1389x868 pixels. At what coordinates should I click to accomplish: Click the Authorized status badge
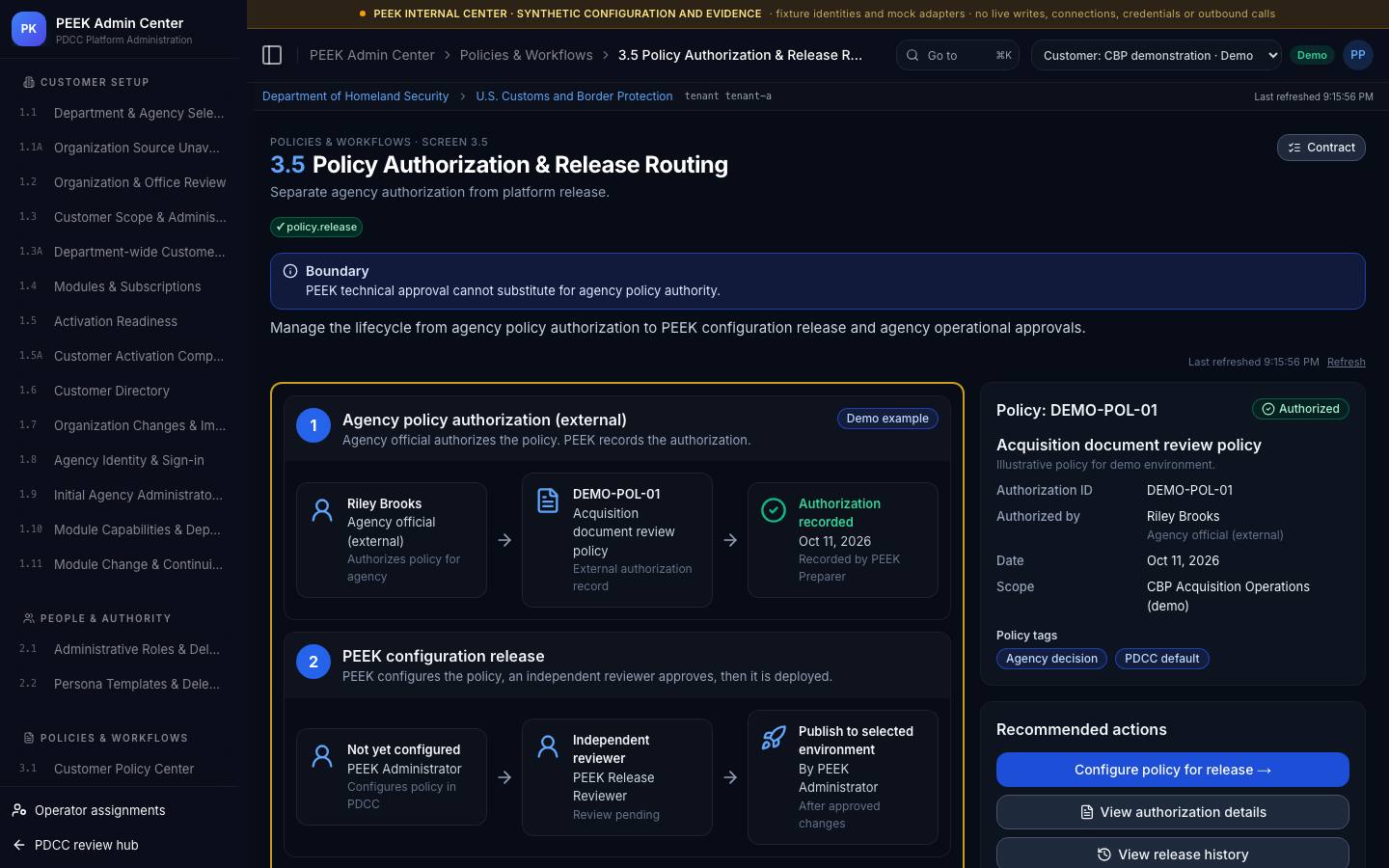click(x=1300, y=409)
